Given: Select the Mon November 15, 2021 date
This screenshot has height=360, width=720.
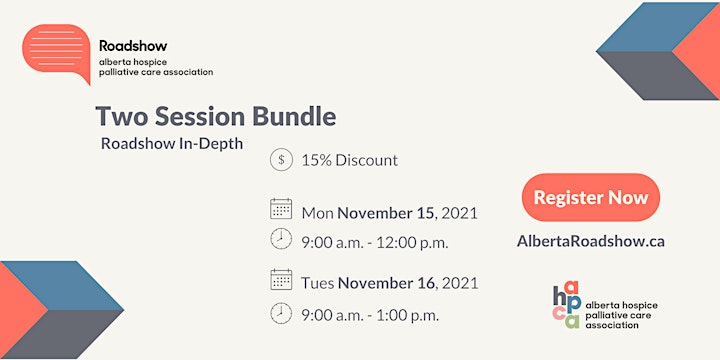Looking at the screenshot, I should (x=389, y=213).
